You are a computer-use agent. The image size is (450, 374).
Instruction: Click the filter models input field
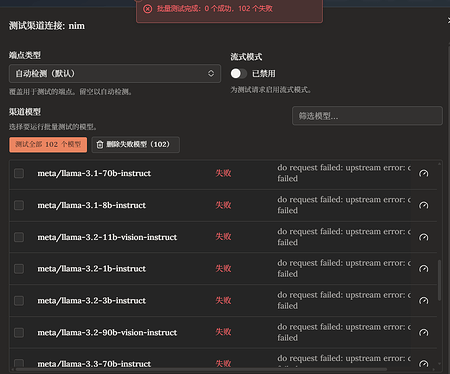tap(367, 116)
